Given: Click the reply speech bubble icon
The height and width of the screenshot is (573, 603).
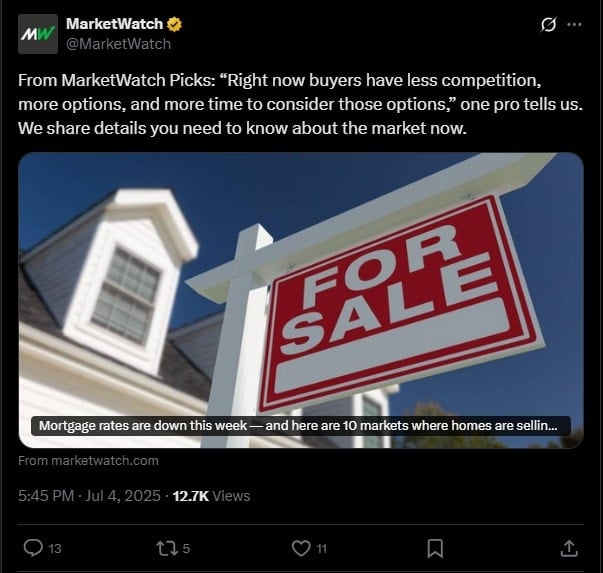Looking at the screenshot, I should tap(33, 548).
